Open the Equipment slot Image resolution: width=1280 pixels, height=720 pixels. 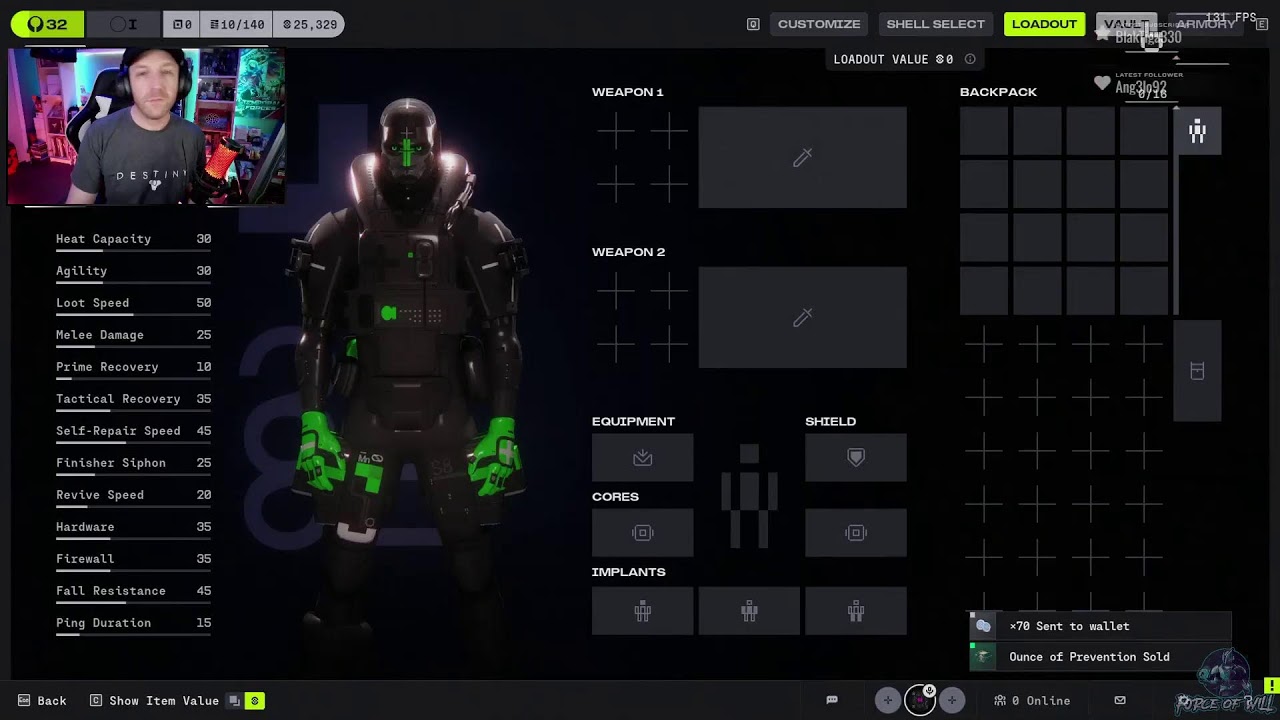point(642,458)
